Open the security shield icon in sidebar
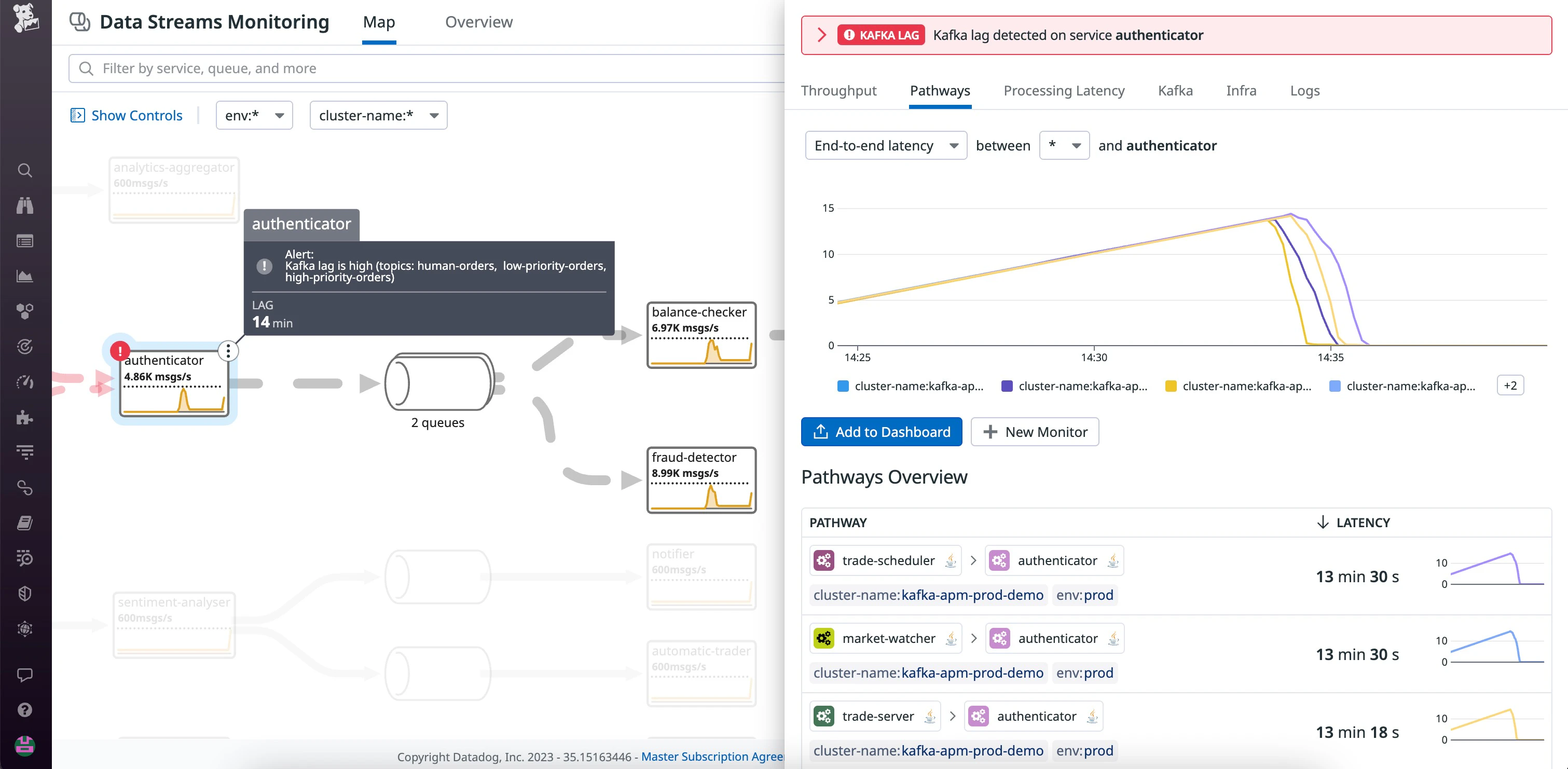This screenshot has width=1568, height=769. pos(25,594)
